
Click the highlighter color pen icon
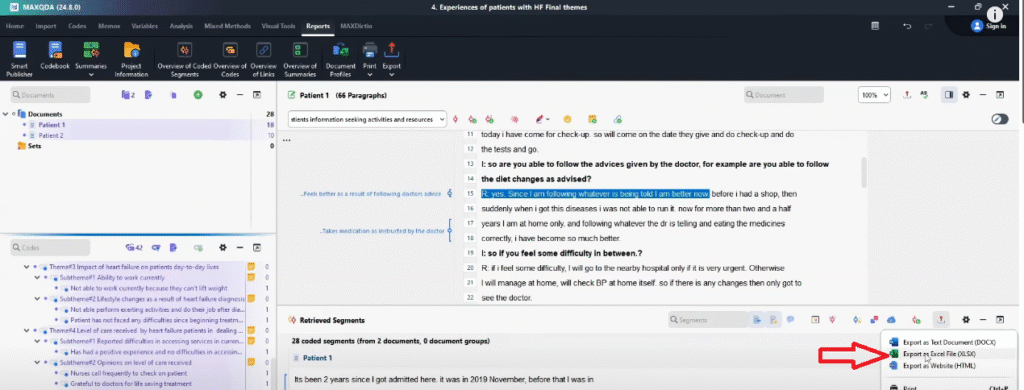539,120
